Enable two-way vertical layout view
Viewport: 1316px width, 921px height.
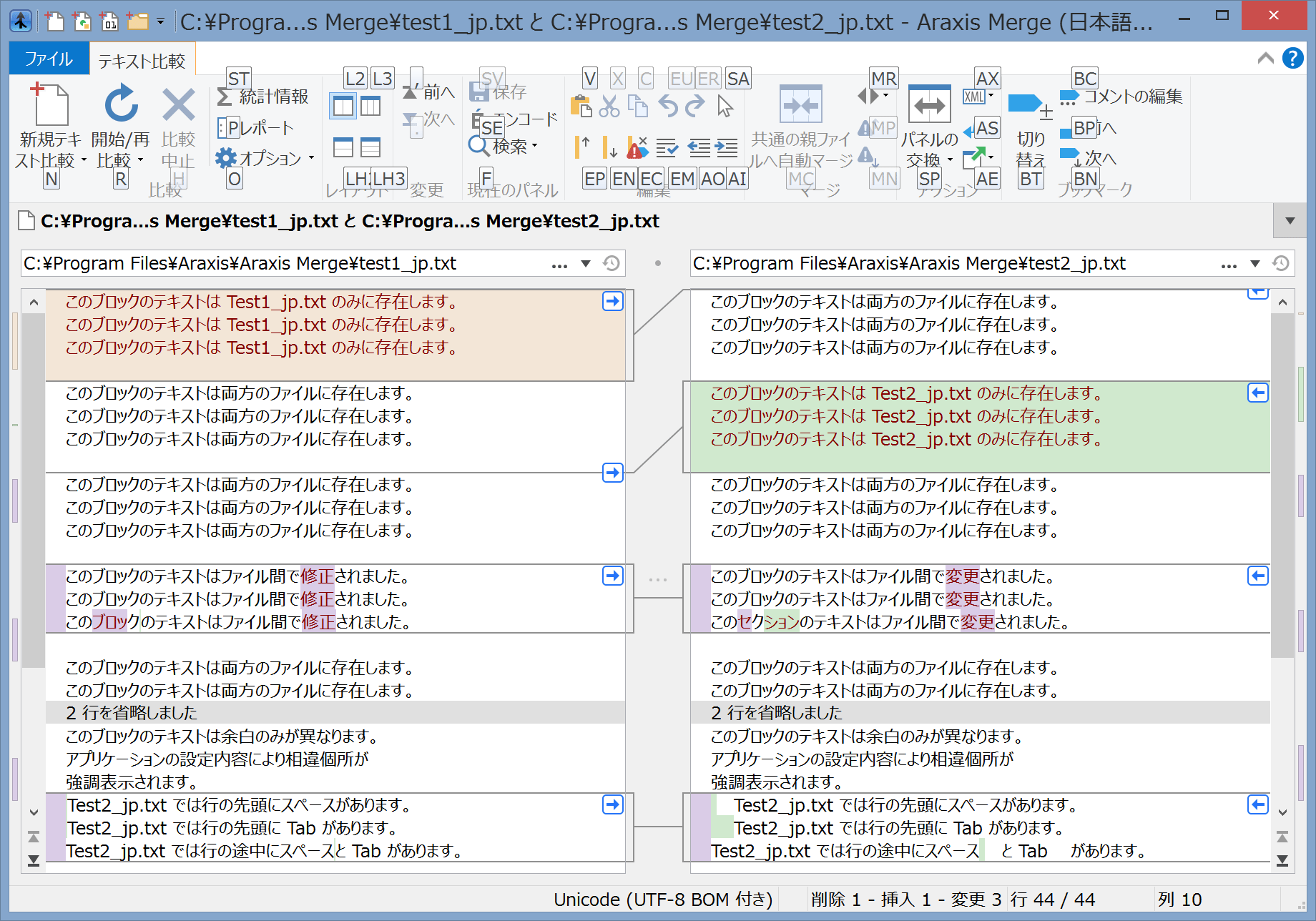343,107
